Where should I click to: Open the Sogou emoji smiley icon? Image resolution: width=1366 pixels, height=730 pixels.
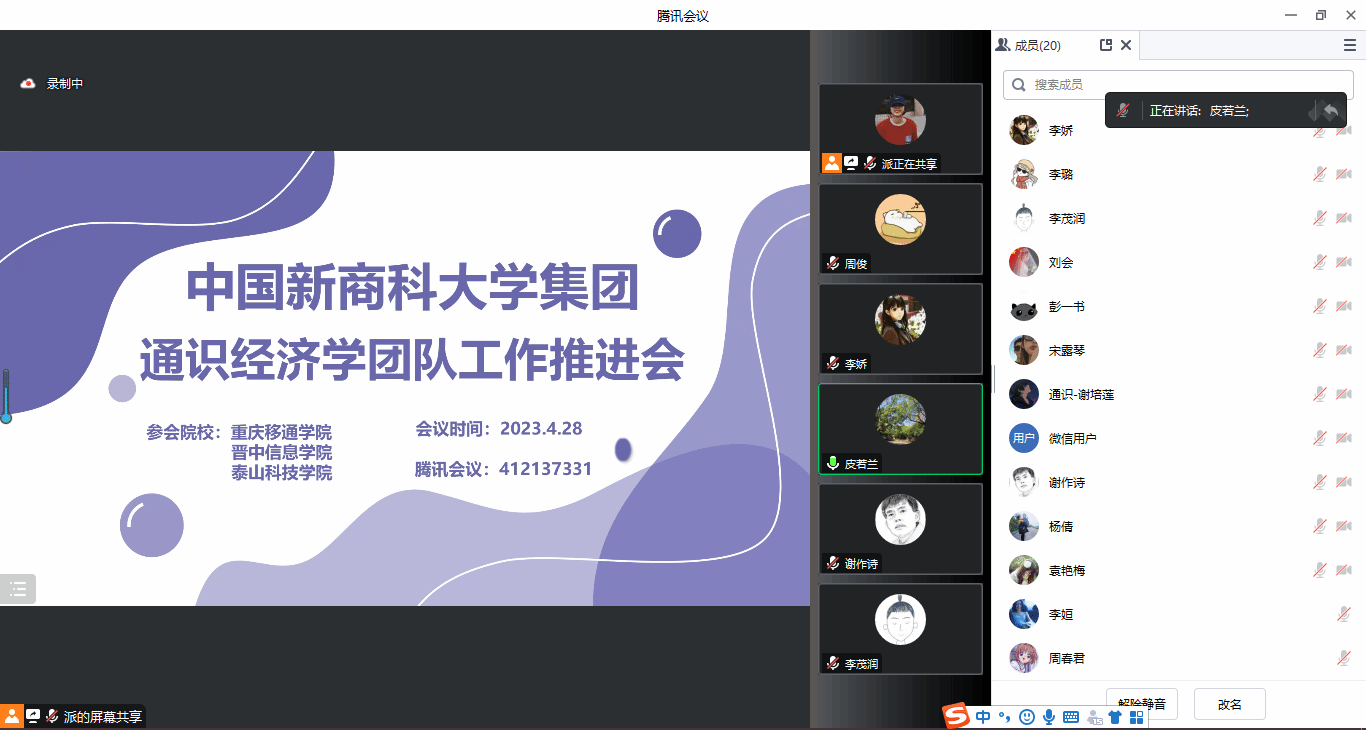pyautogui.click(x=1026, y=717)
